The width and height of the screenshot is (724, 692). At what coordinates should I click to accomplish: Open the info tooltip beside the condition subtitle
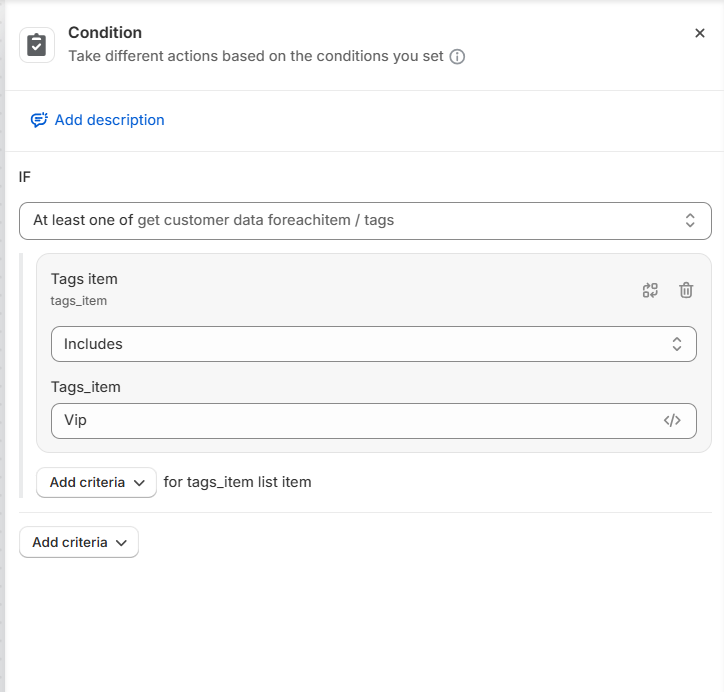pyautogui.click(x=457, y=57)
